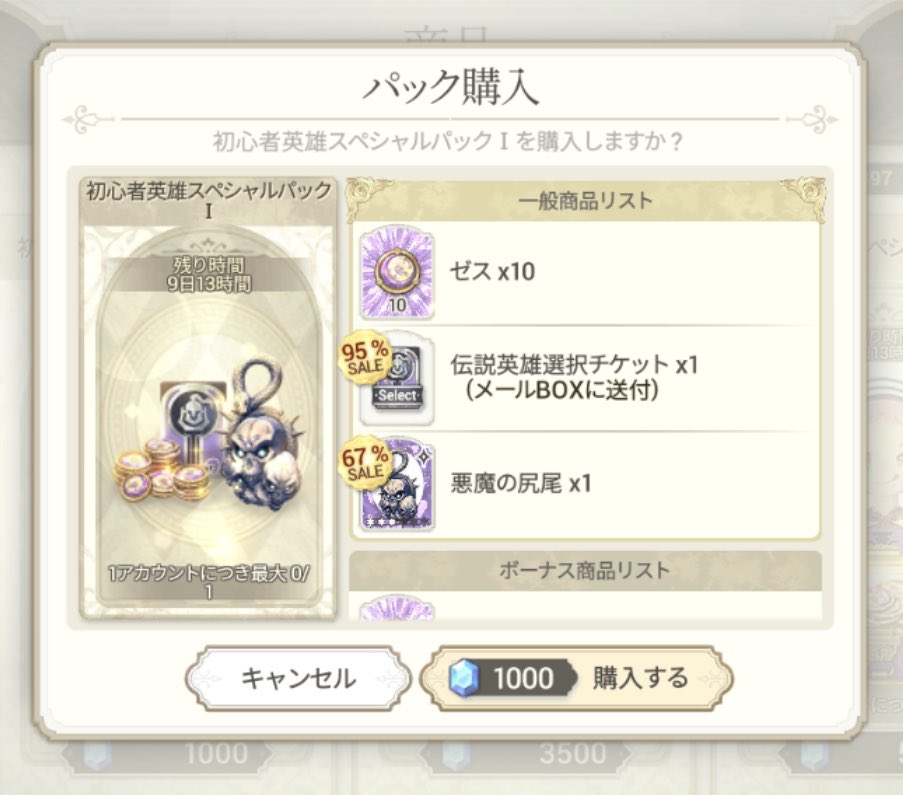Tap the 初心者英雄スペシャルパック I card title
903x795 pixels.
click(x=208, y=199)
